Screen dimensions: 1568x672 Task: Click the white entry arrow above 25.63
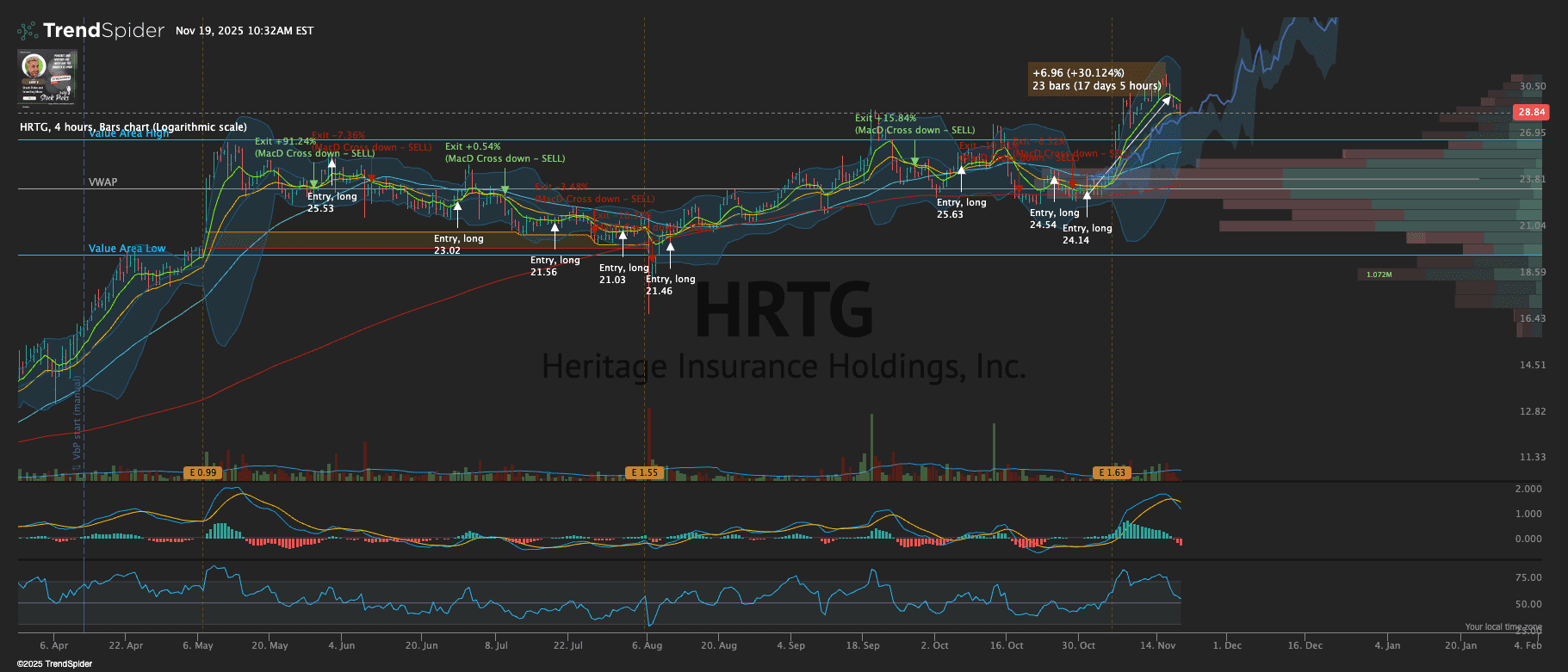(962, 171)
